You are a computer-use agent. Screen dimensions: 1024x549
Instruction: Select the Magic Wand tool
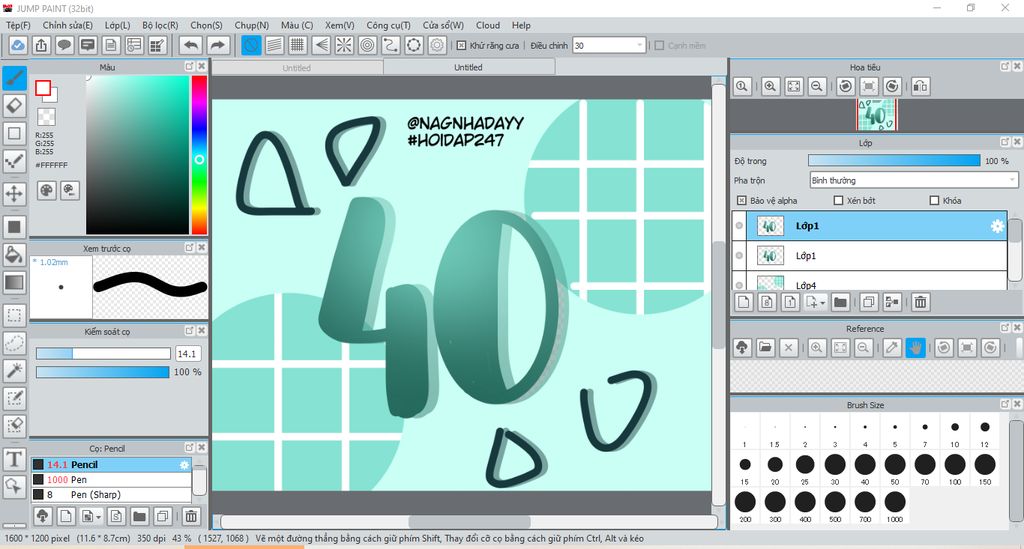tap(14, 370)
